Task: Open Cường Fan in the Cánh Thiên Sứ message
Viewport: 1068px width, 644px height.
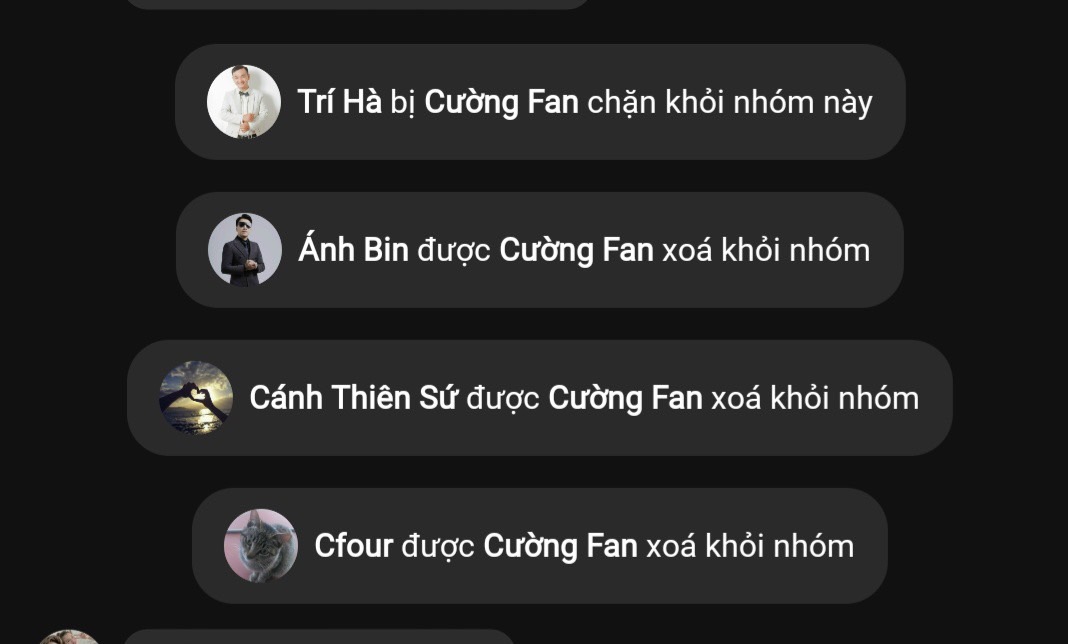Action: (625, 398)
